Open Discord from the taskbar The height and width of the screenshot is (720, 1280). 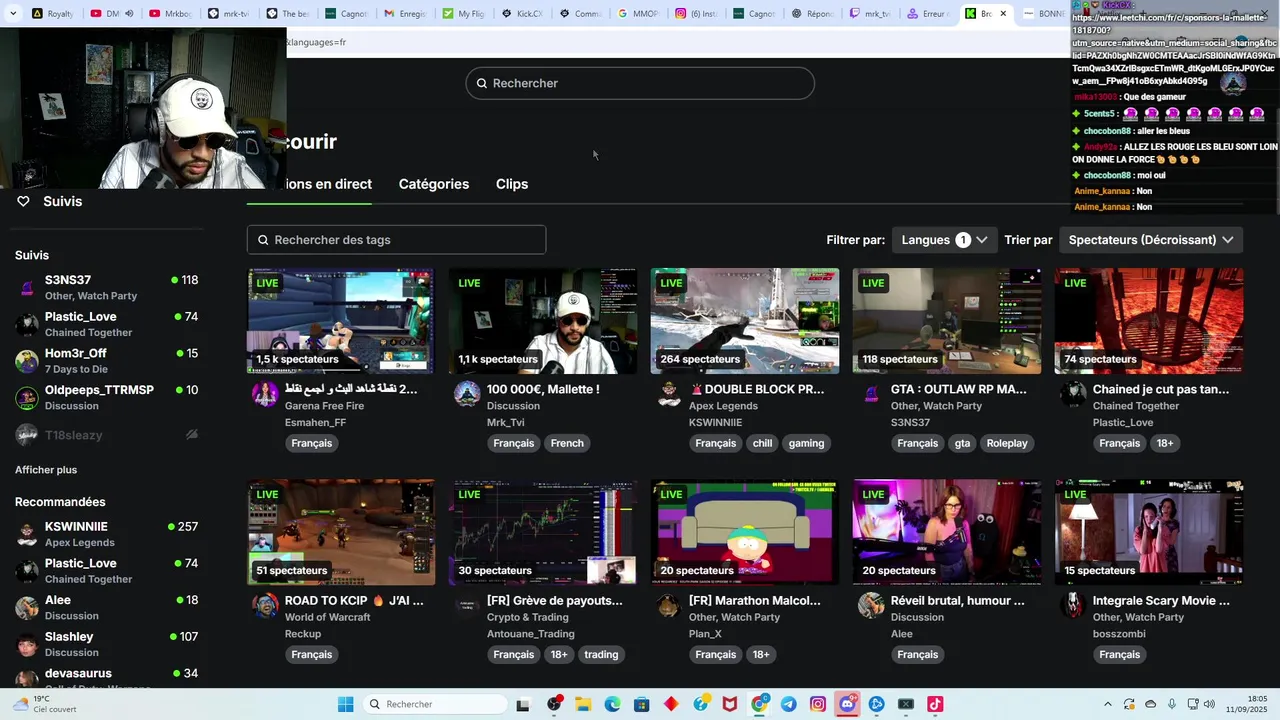(848, 704)
